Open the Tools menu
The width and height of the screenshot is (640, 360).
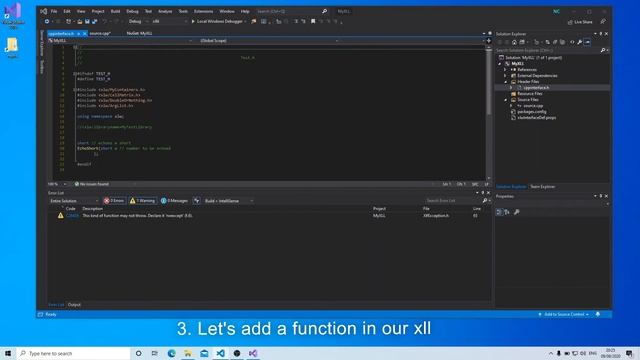tap(183, 11)
